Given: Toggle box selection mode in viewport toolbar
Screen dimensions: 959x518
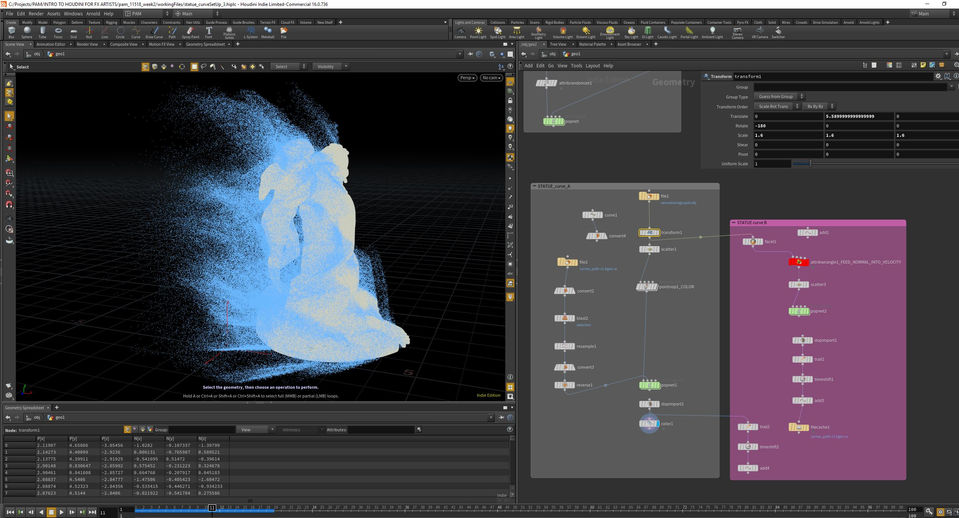Looking at the screenshot, I should (x=194, y=67).
